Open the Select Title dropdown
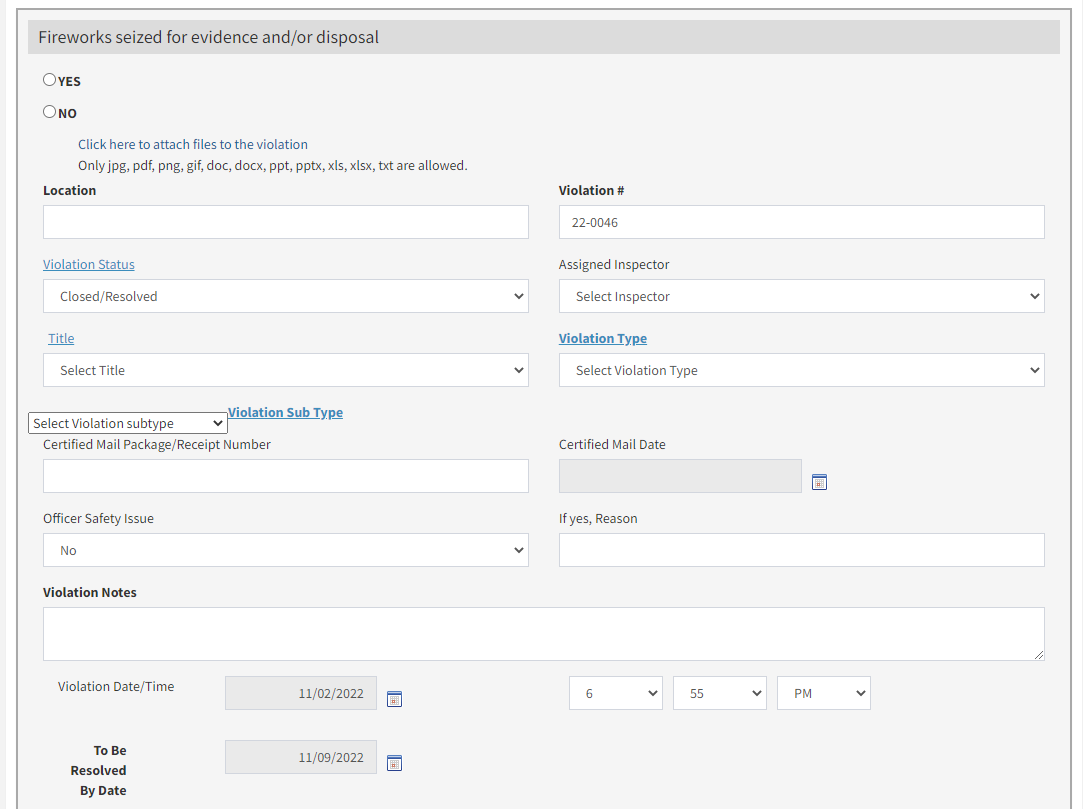This screenshot has width=1083, height=809. coord(286,370)
